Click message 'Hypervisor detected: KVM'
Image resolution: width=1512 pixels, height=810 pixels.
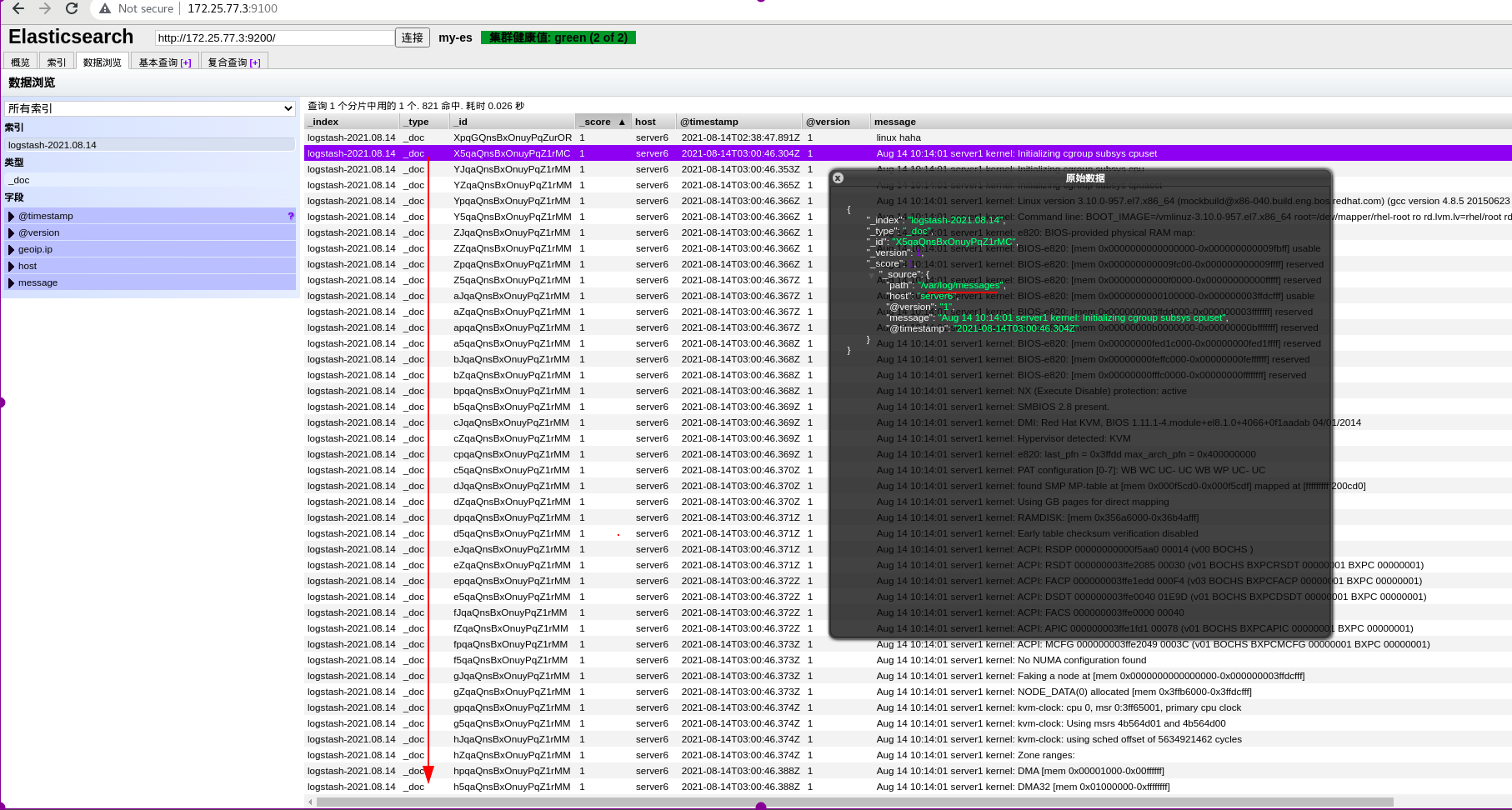1004,438
